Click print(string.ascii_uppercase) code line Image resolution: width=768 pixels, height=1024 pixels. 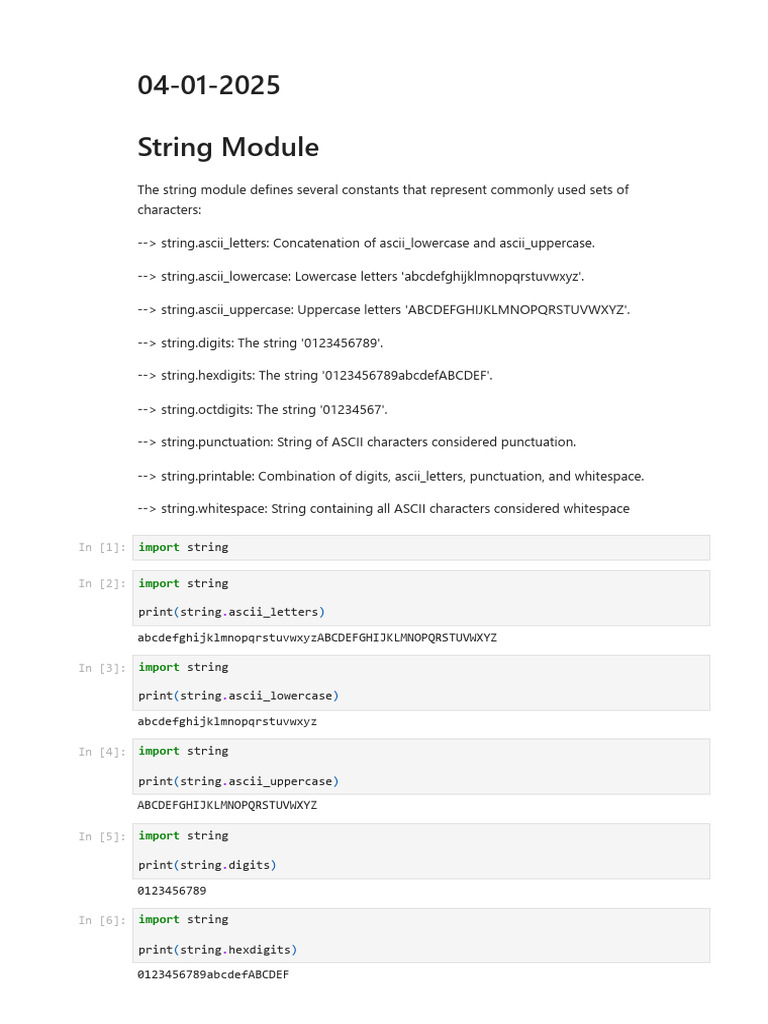(239, 781)
